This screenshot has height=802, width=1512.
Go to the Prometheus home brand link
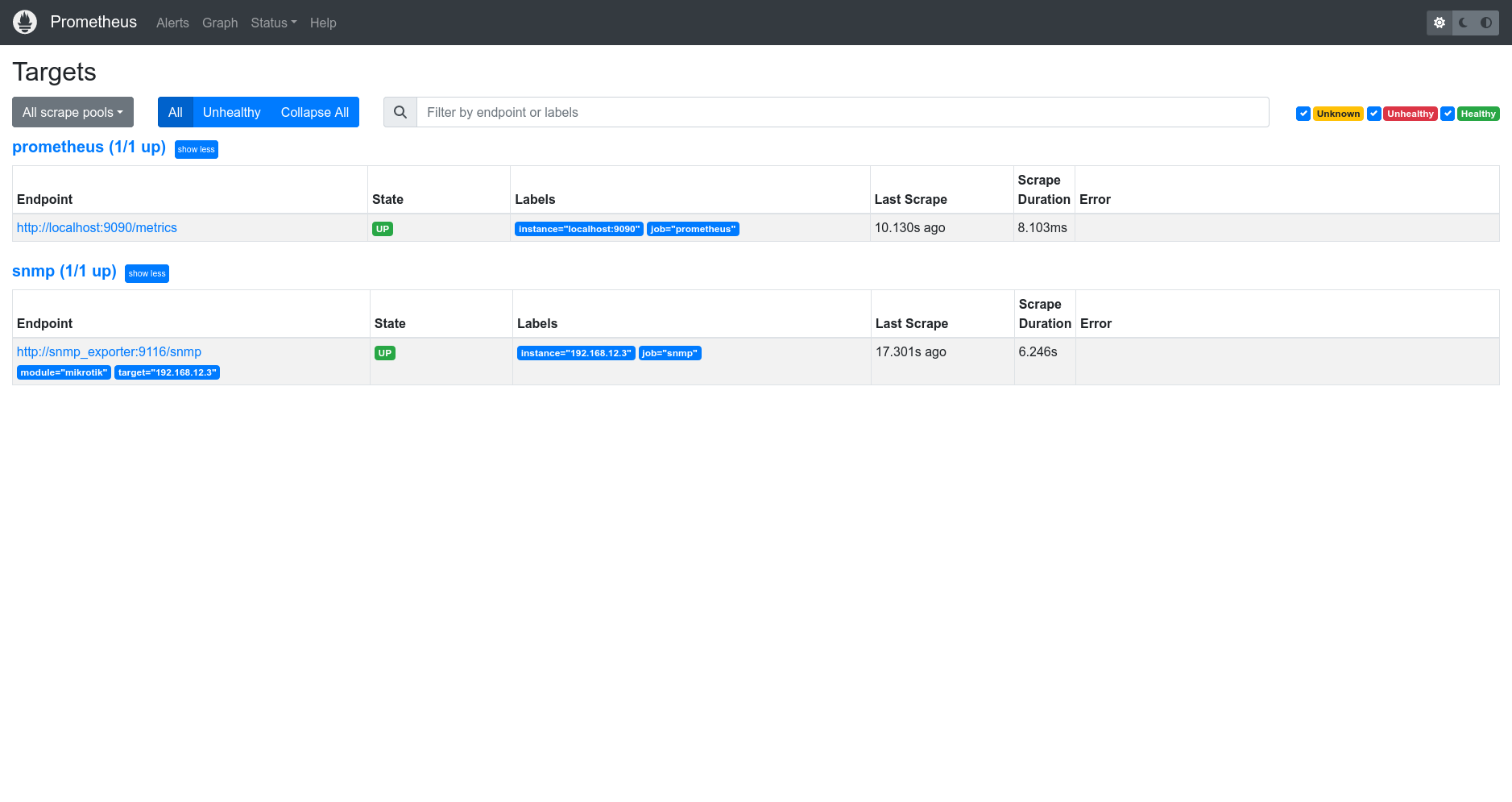[x=93, y=22]
